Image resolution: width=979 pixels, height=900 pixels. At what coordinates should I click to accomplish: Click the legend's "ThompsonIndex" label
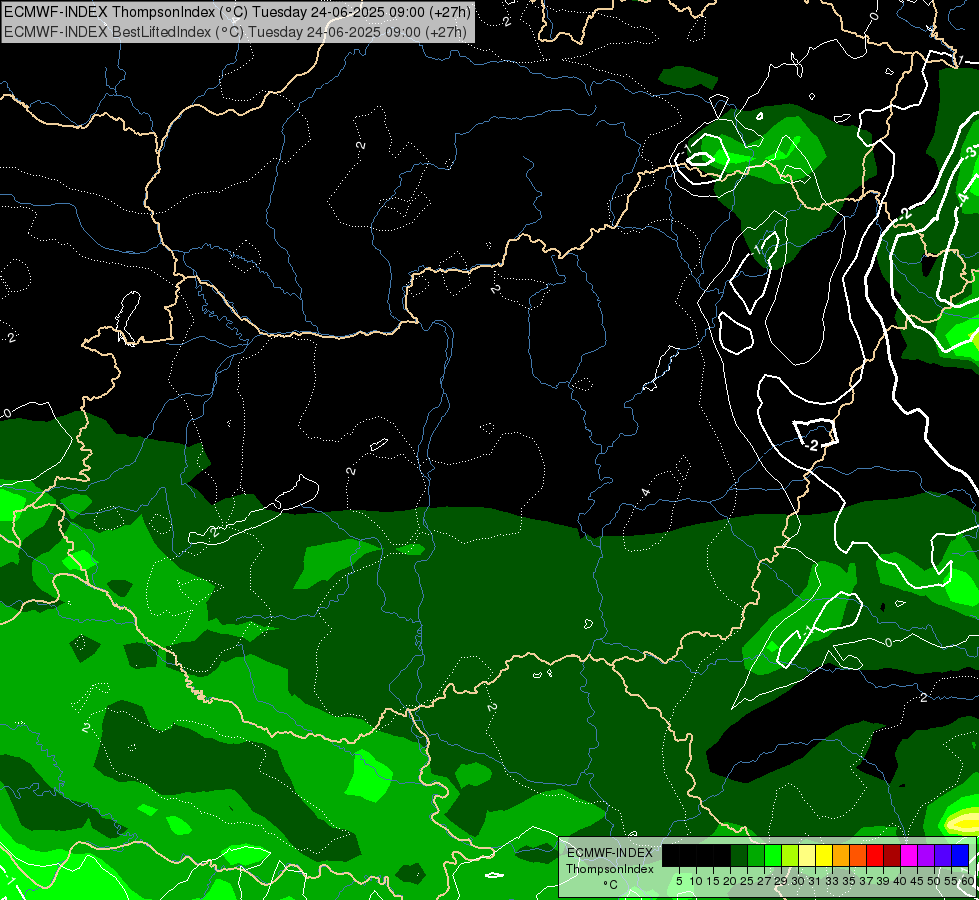pos(610,869)
